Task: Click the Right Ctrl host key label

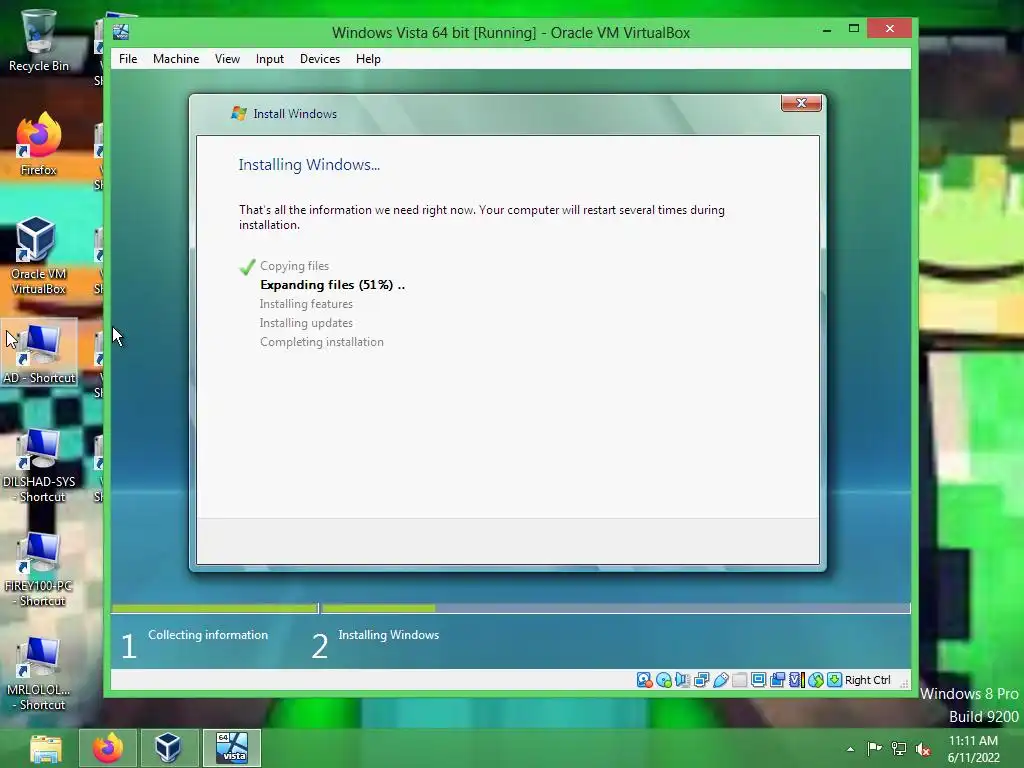Action: [867, 680]
